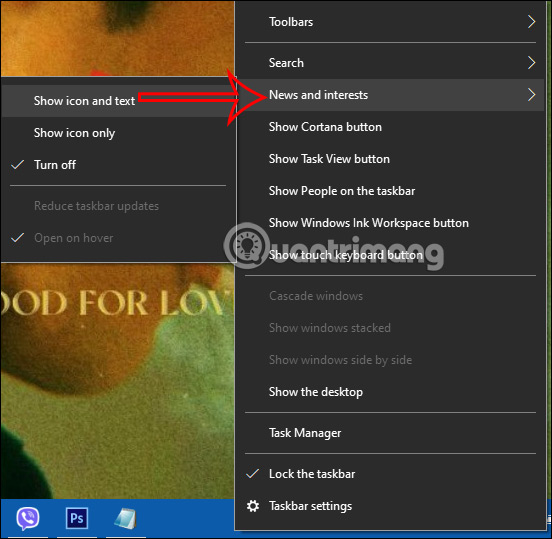Open the Toolbars menu entry
Image resolution: width=552 pixels, height=539 pixels.
[390, 22]
